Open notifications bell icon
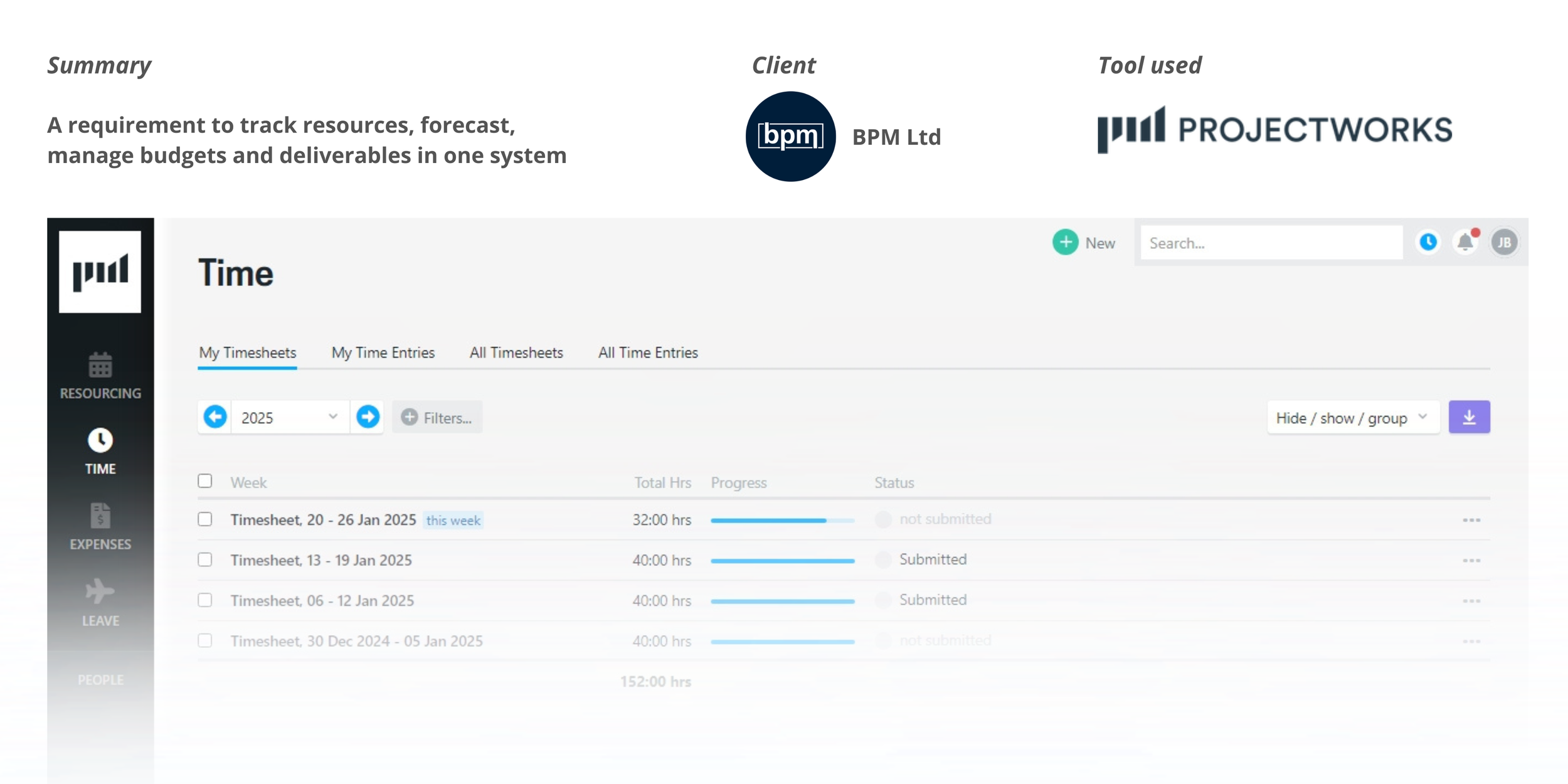Viewport: 1568px width, 784px height. pyautogui.click(x=1465, y=242)
